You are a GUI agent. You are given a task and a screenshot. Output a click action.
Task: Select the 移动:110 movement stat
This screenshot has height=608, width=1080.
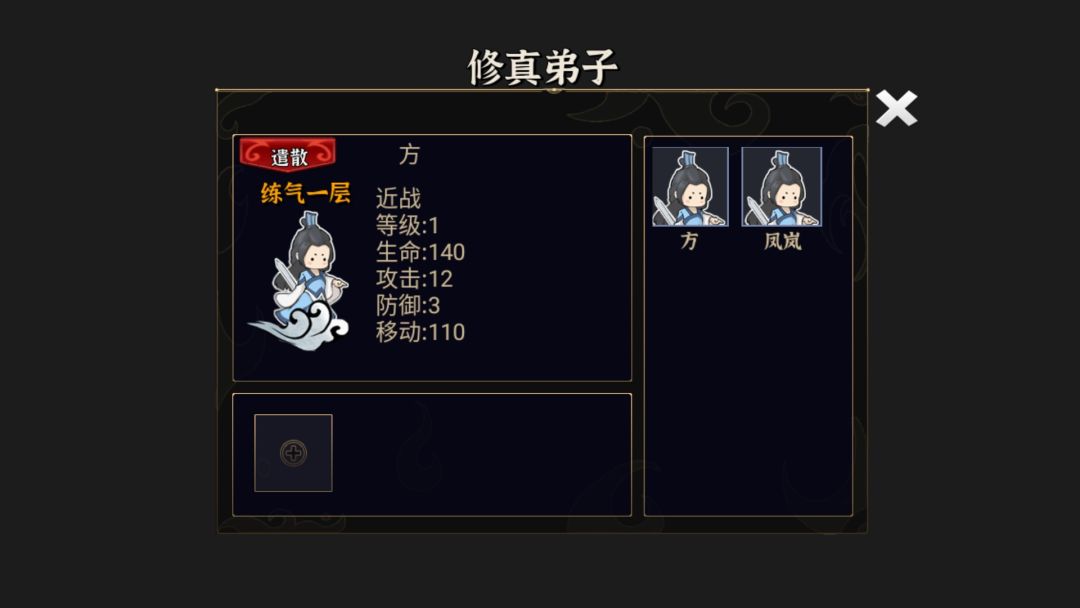point(420,333)
